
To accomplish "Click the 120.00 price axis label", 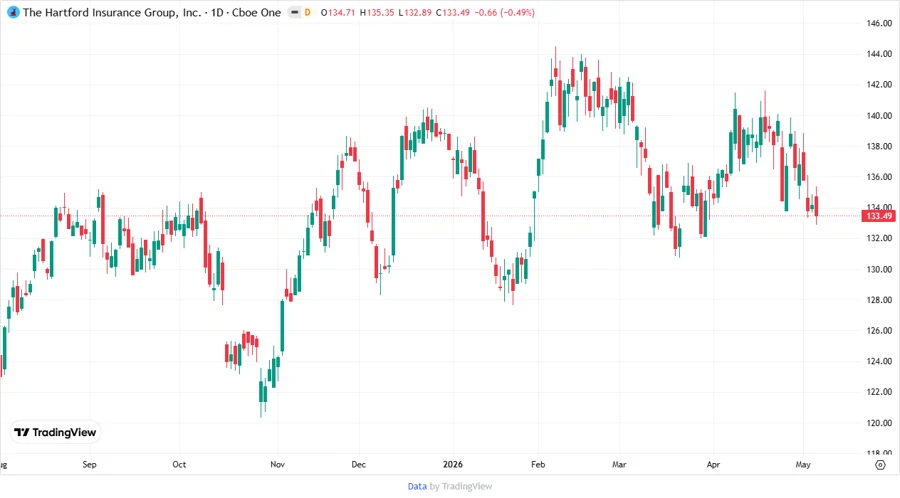I will pos(879,423).
